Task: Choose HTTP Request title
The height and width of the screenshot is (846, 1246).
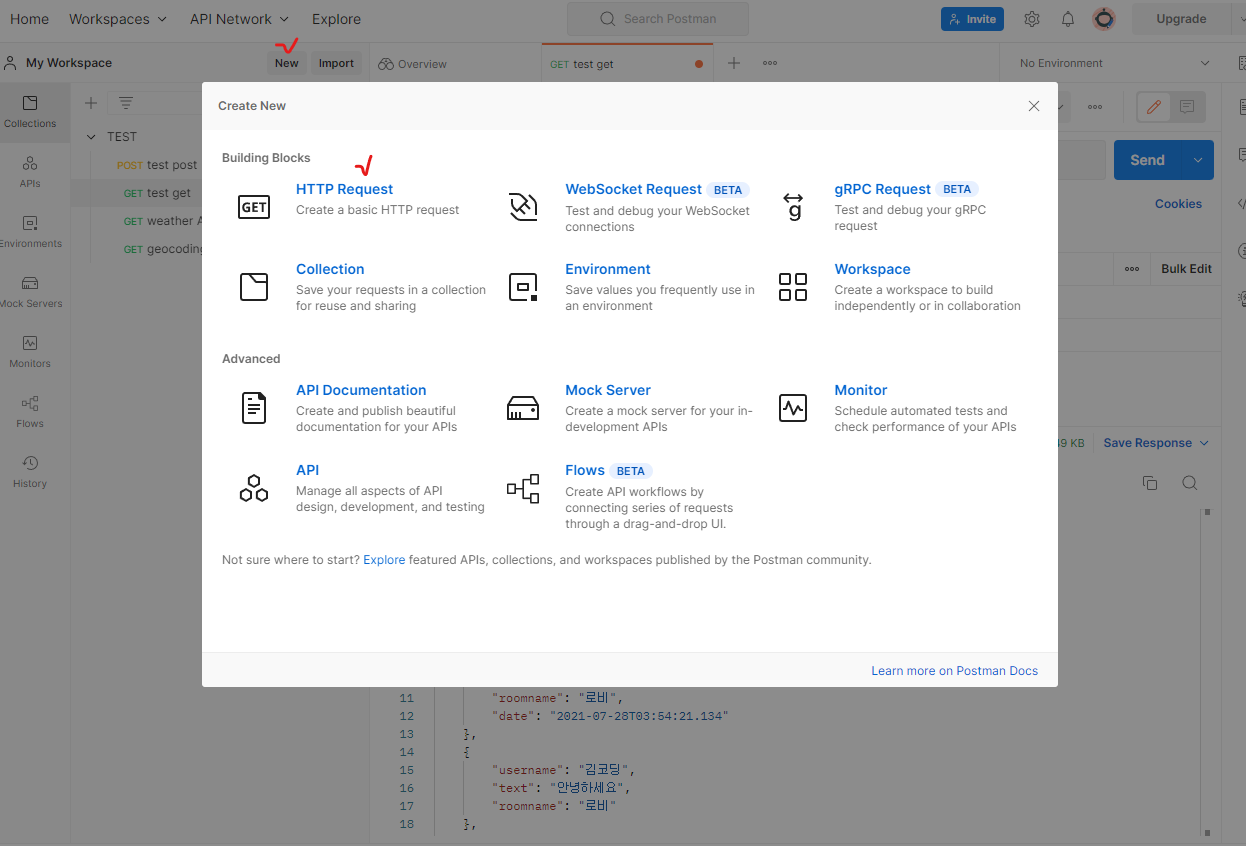Action: pos(344,189)
